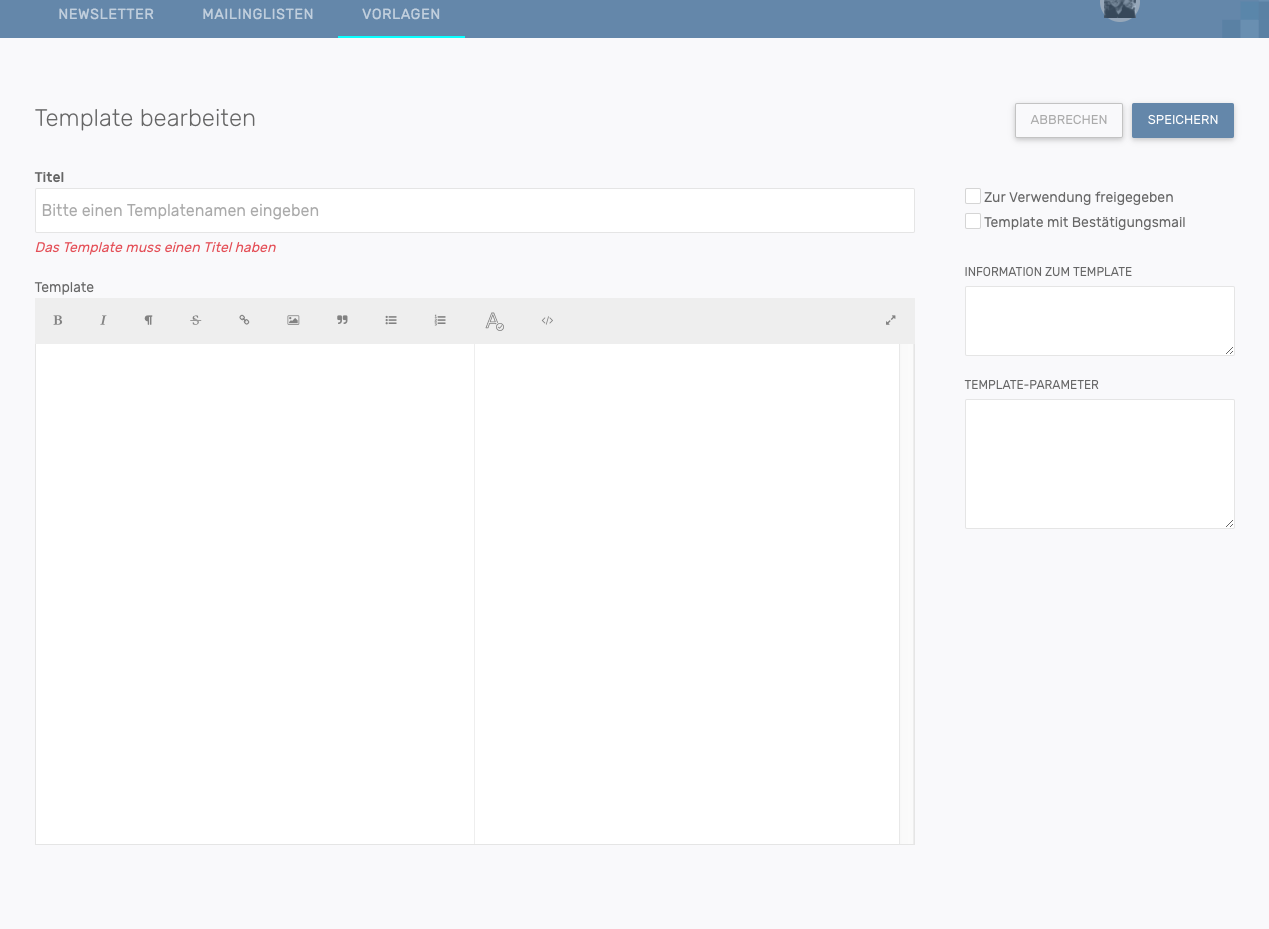Cancel editing with the Abbrechen button
Viewport: 1269px width, 929px height.
pos(1068,120)
